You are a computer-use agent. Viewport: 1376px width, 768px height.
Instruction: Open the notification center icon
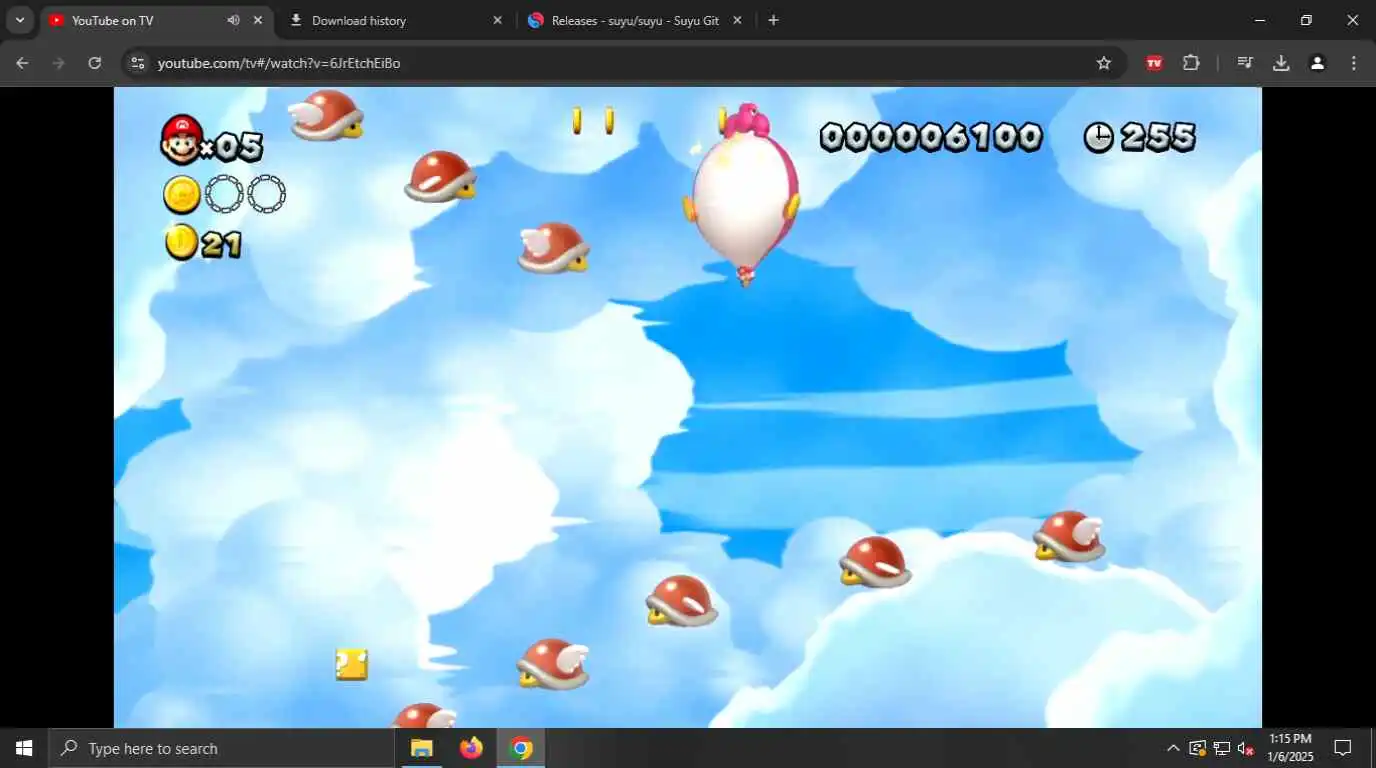pyautogui.click(x=1343, y=748)
